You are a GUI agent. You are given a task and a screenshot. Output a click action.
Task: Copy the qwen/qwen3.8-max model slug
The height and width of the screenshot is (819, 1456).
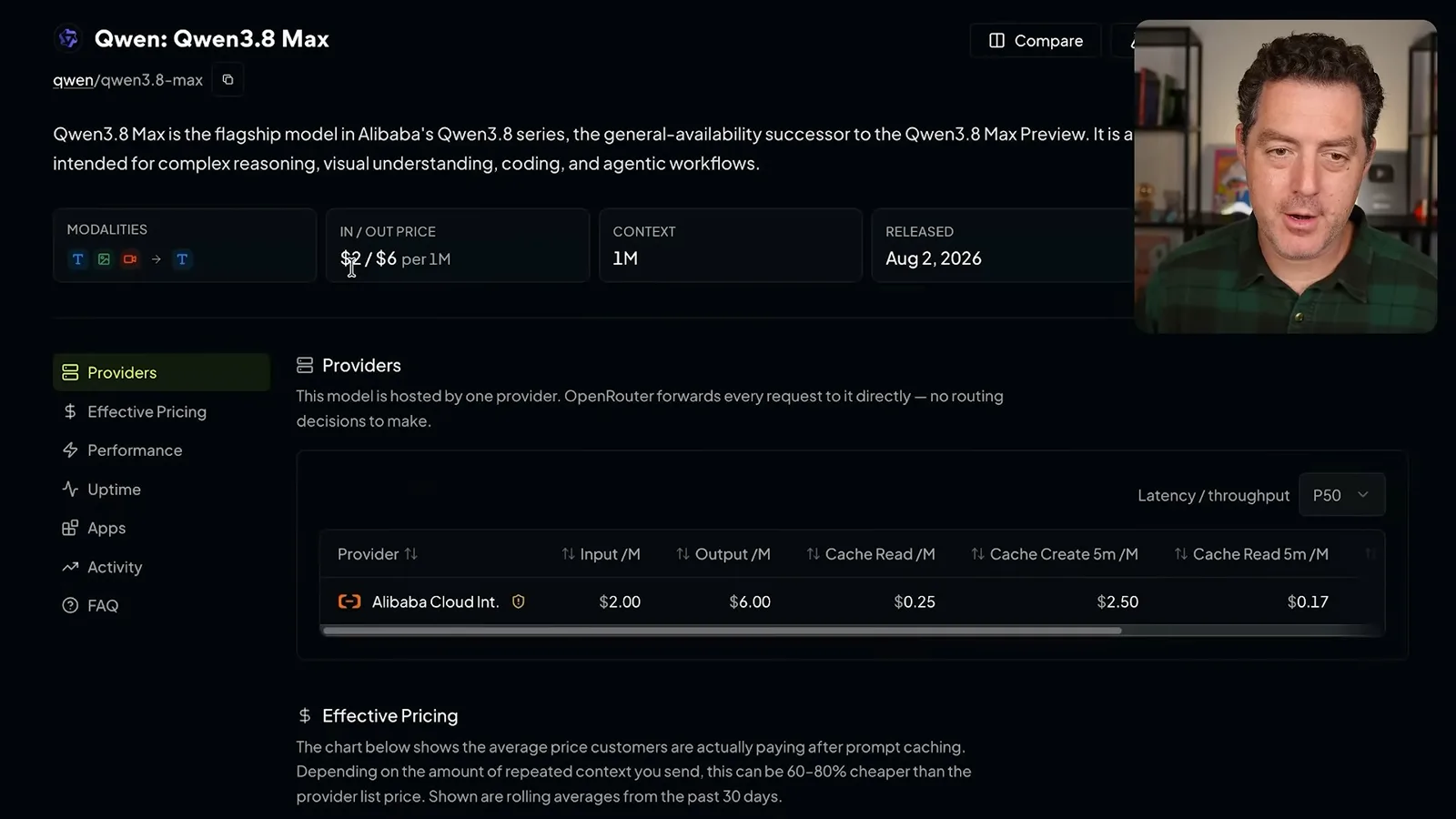227,80
